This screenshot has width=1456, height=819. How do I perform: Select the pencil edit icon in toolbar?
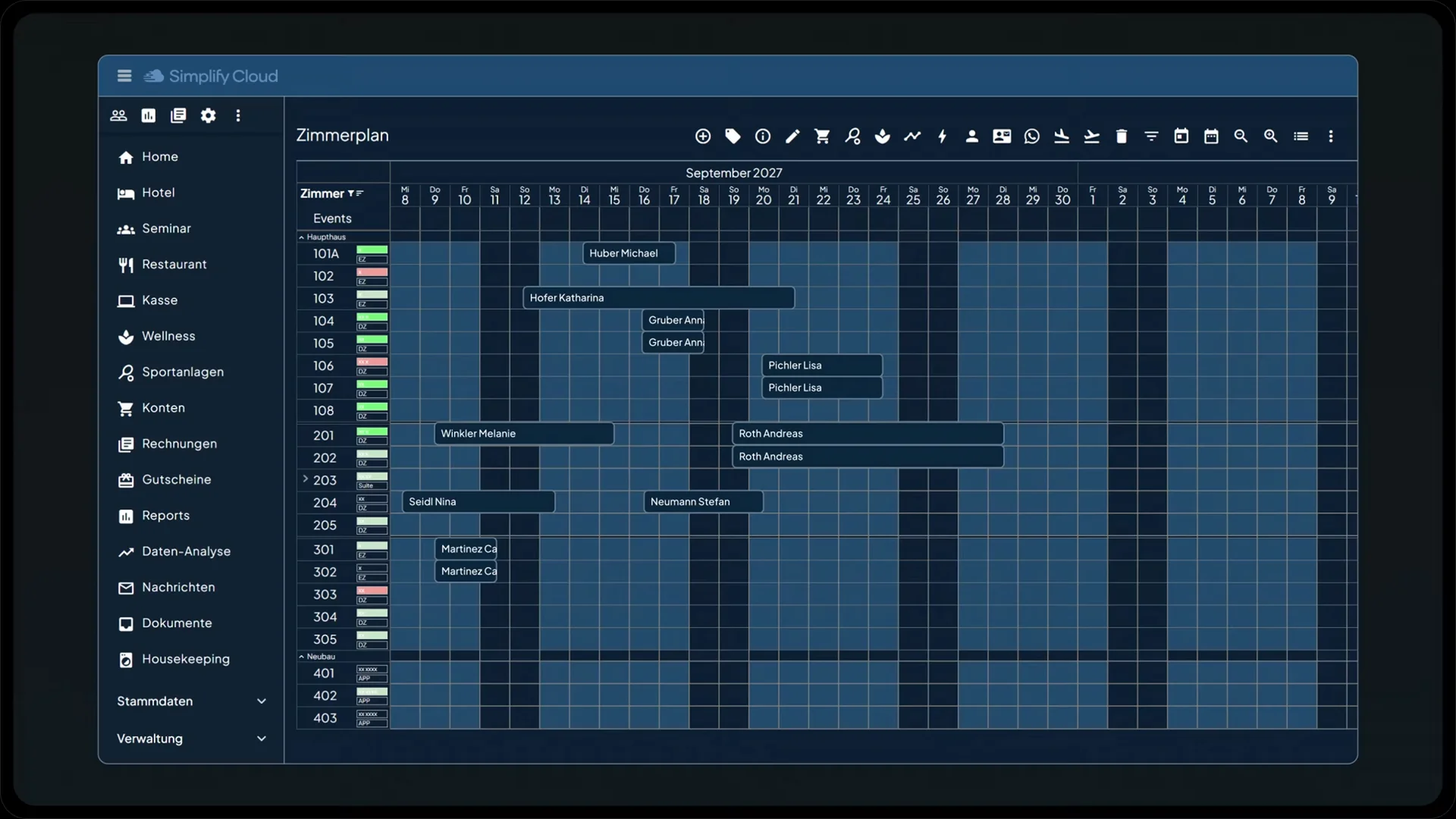792,136
